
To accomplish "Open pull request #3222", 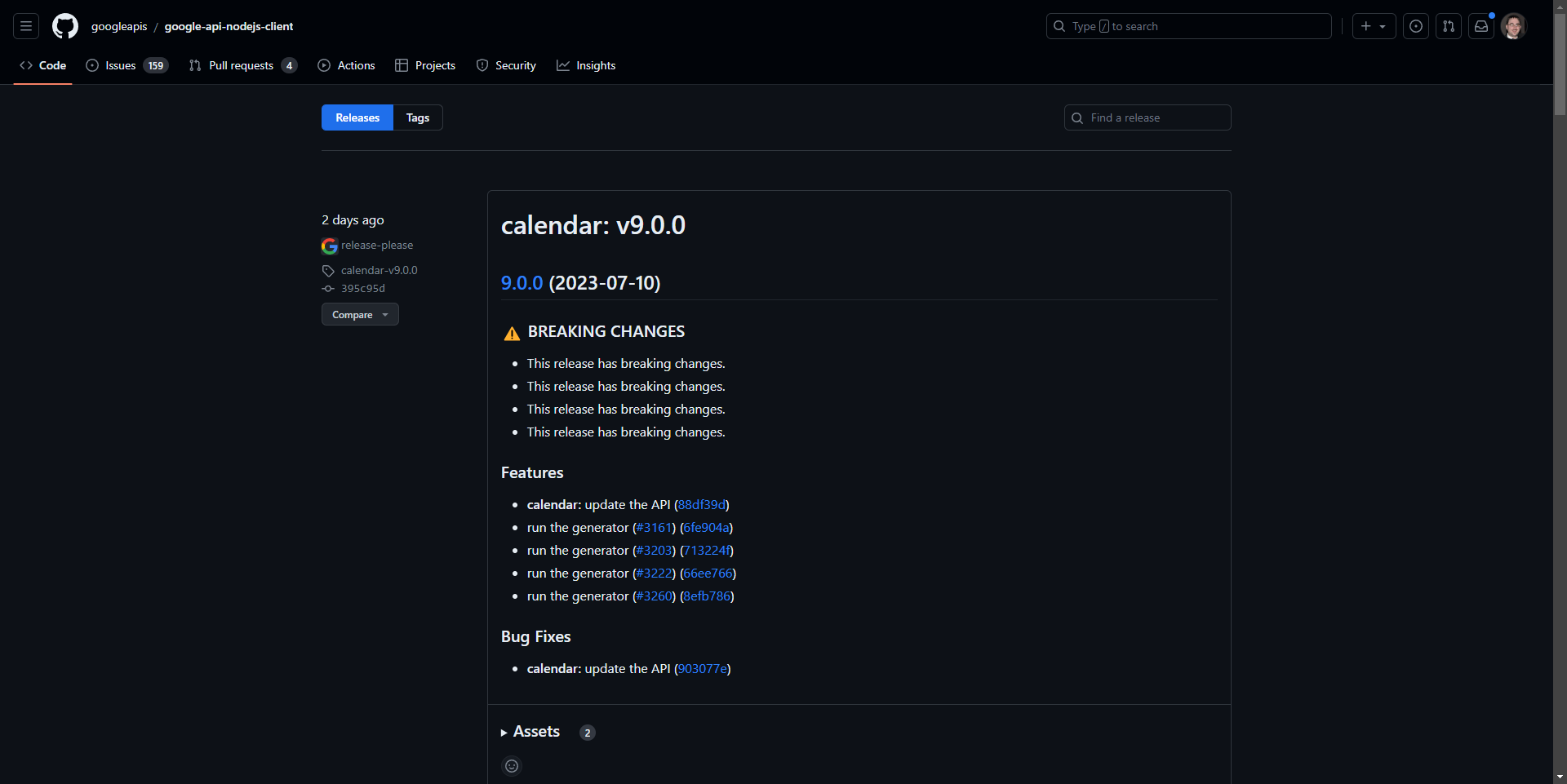I will pos(654,573).
